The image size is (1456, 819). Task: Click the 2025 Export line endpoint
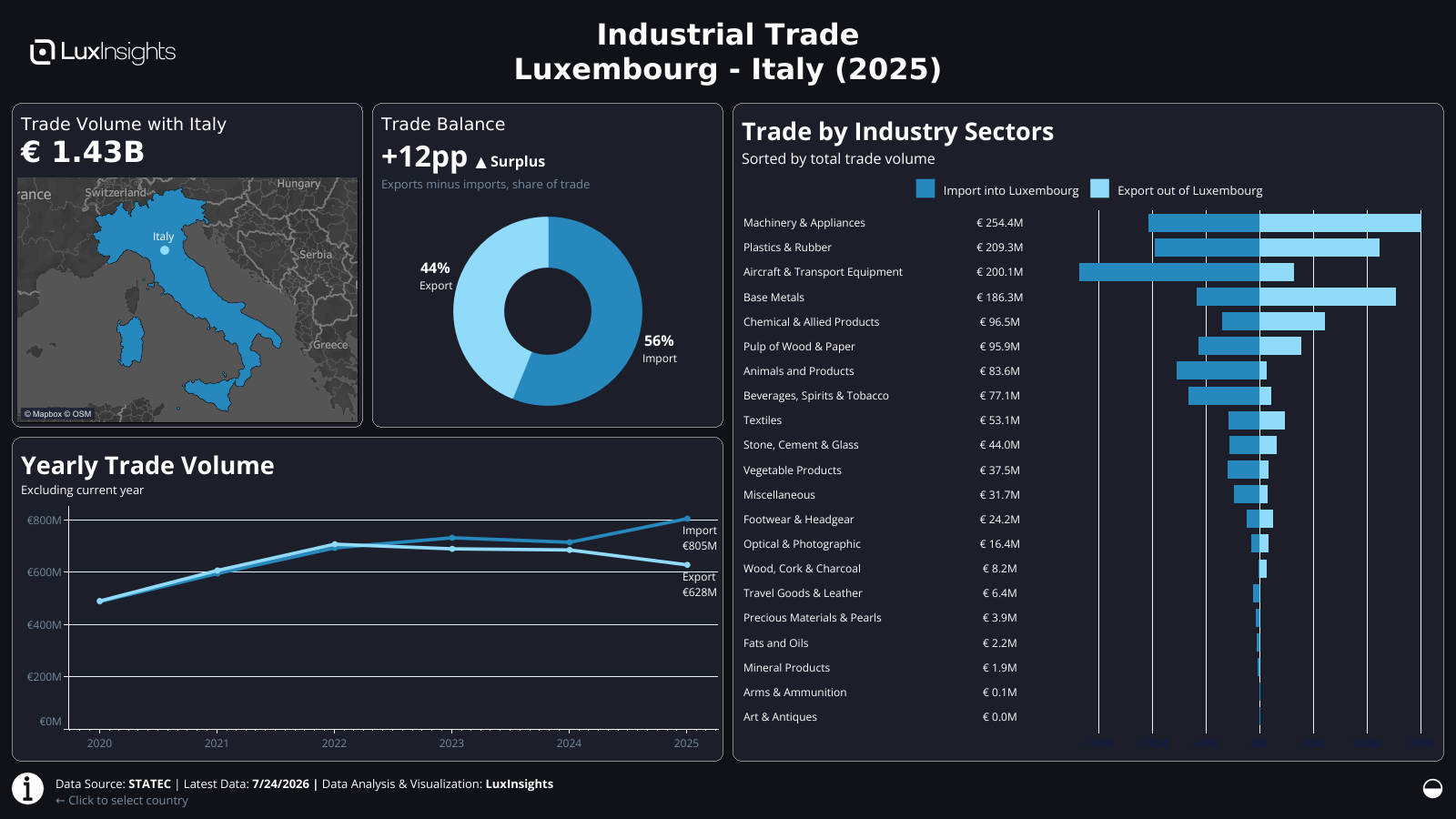pos(687,565)
